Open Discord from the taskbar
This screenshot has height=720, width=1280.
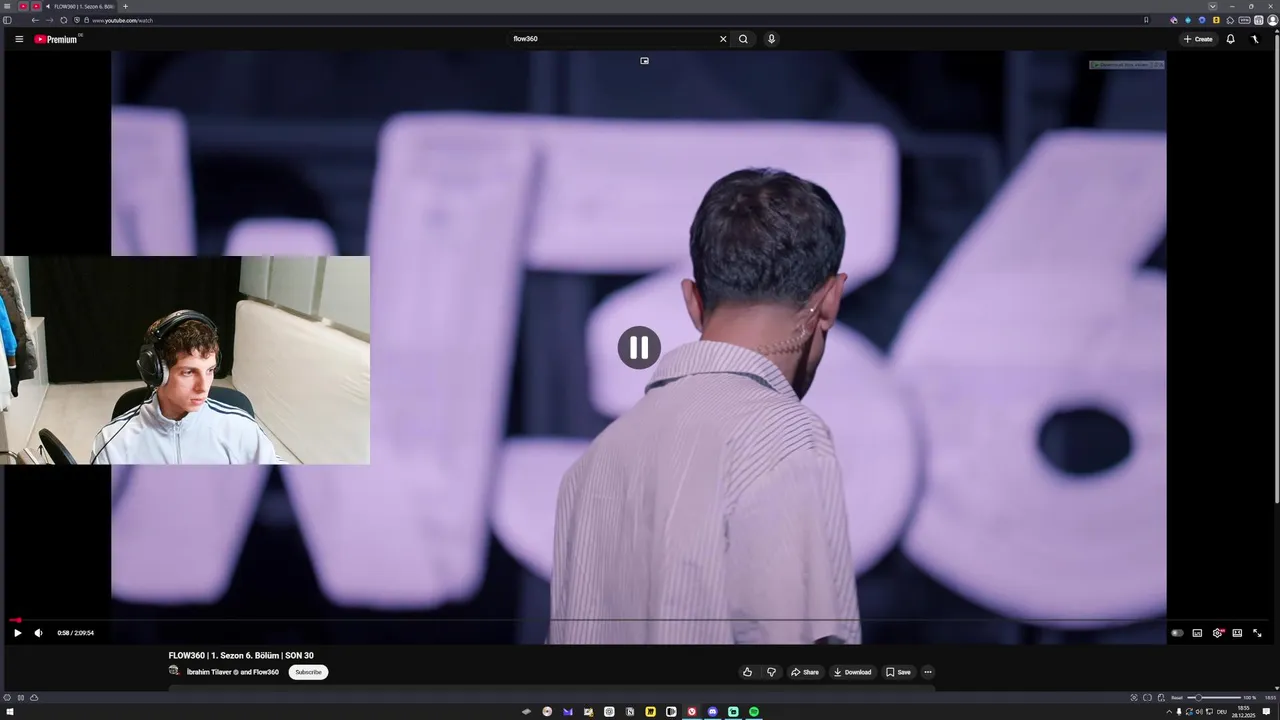[712, 712]
